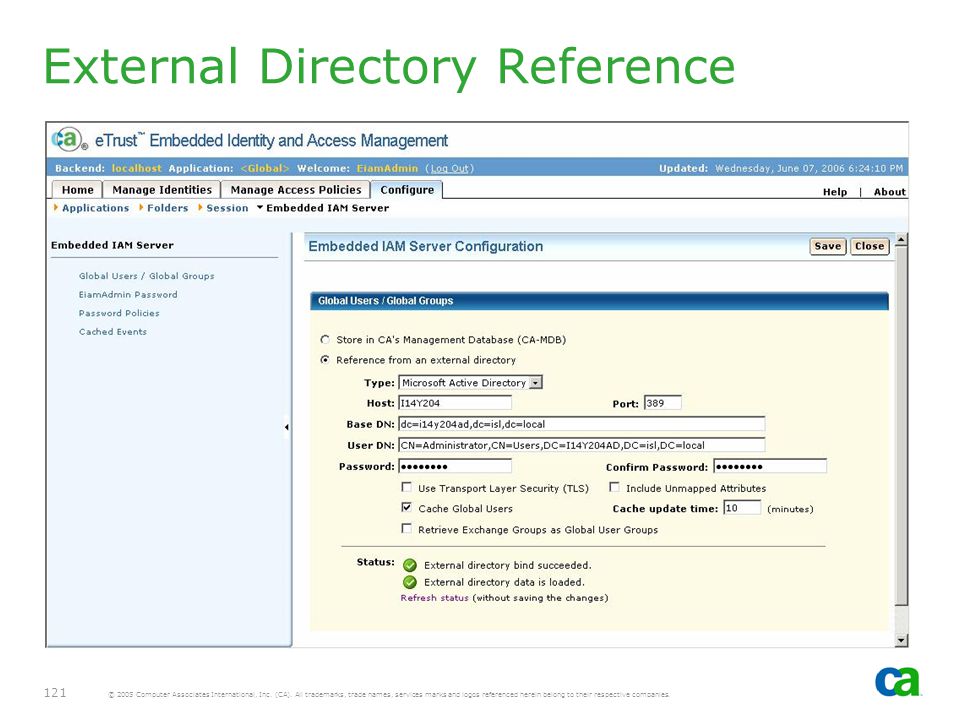
Task: Select Reference from an external directory option
Action: pos(325,359)
